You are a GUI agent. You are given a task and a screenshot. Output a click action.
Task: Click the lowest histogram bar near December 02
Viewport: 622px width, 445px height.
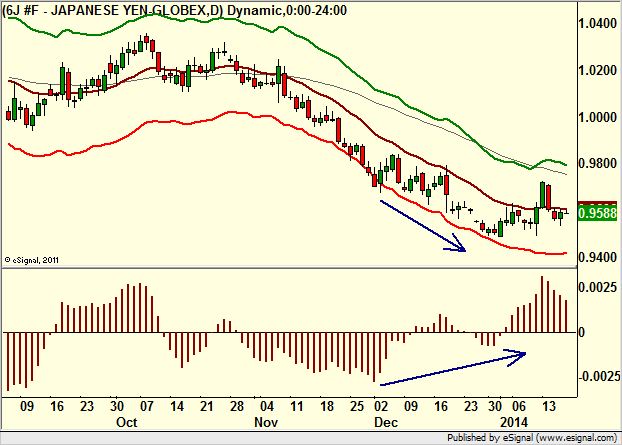click(374, 357)
